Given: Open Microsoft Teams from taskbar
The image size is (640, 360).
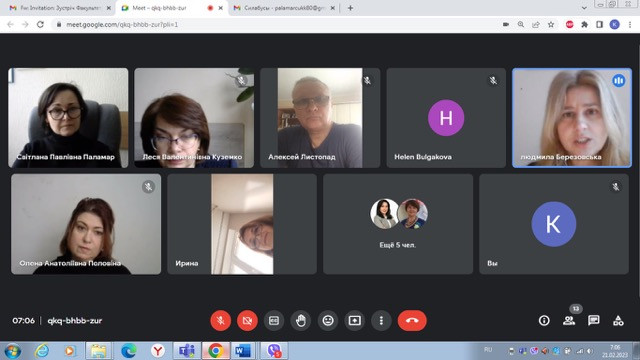Looking at the screenshot, I should pyautogui.click(x=187, y=351).
